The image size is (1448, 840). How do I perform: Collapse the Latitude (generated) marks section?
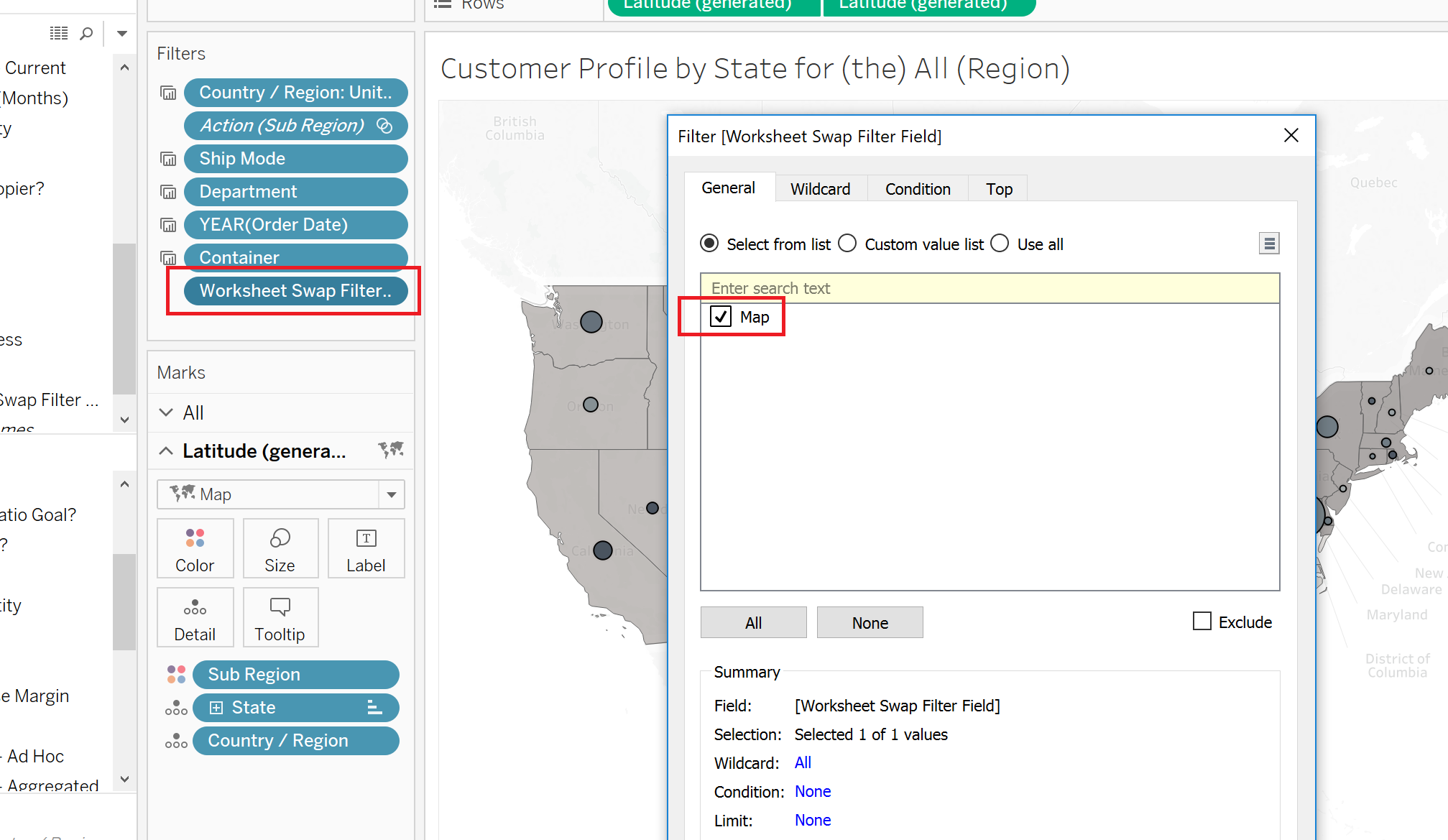click(166, 451)
